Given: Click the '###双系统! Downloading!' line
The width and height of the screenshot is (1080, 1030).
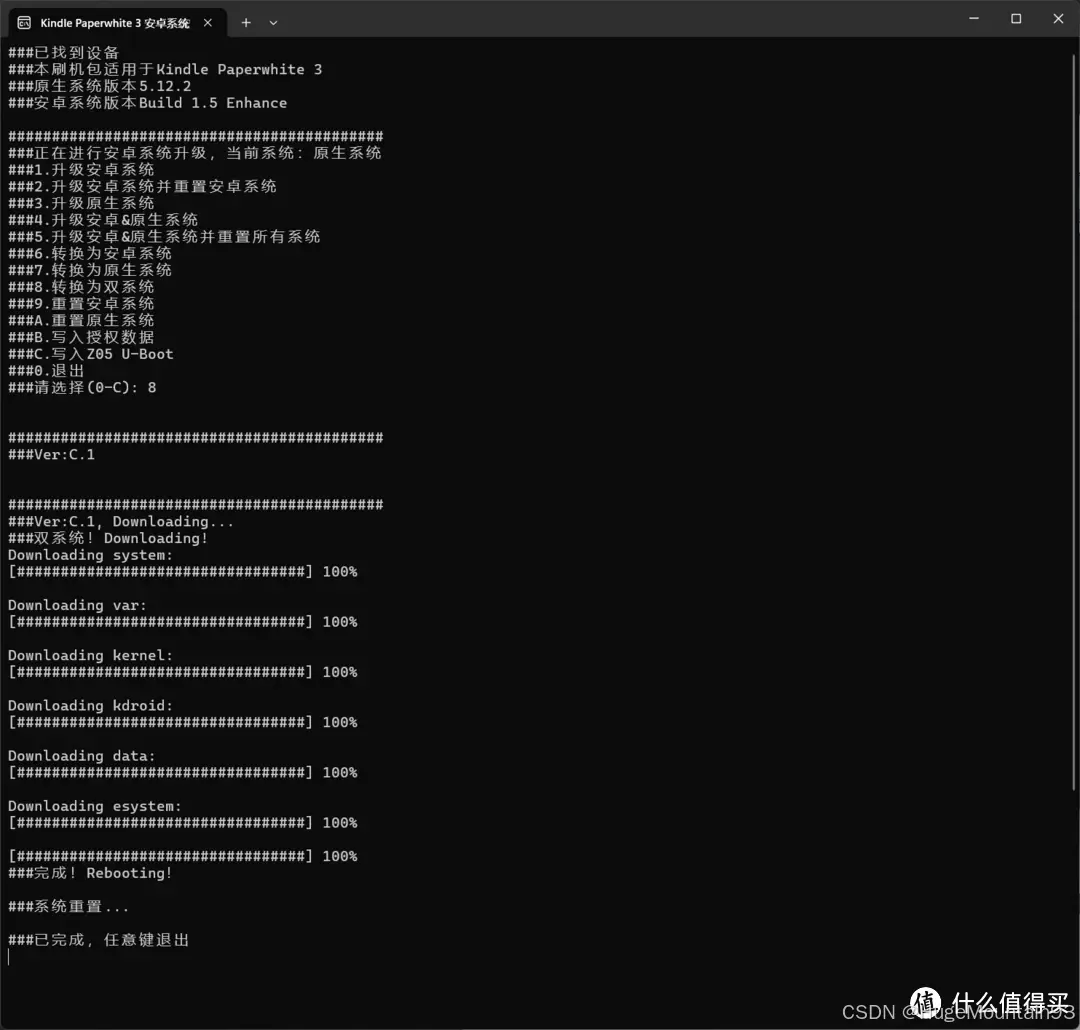Looking at the screenshot, I should (108, 538).
